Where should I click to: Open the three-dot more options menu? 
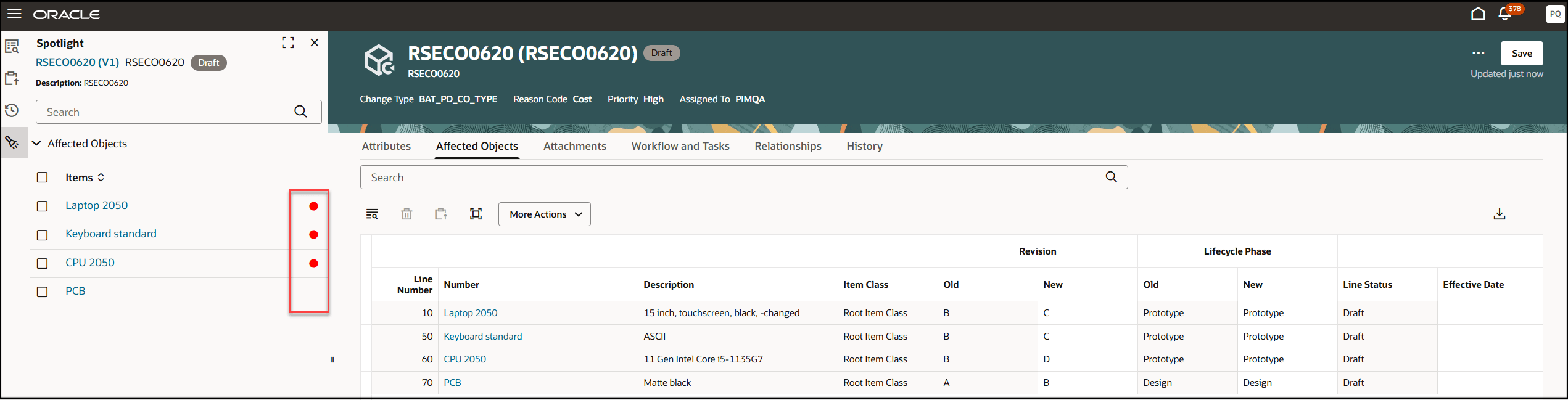pyautogui.click(x=1479, y=53)
